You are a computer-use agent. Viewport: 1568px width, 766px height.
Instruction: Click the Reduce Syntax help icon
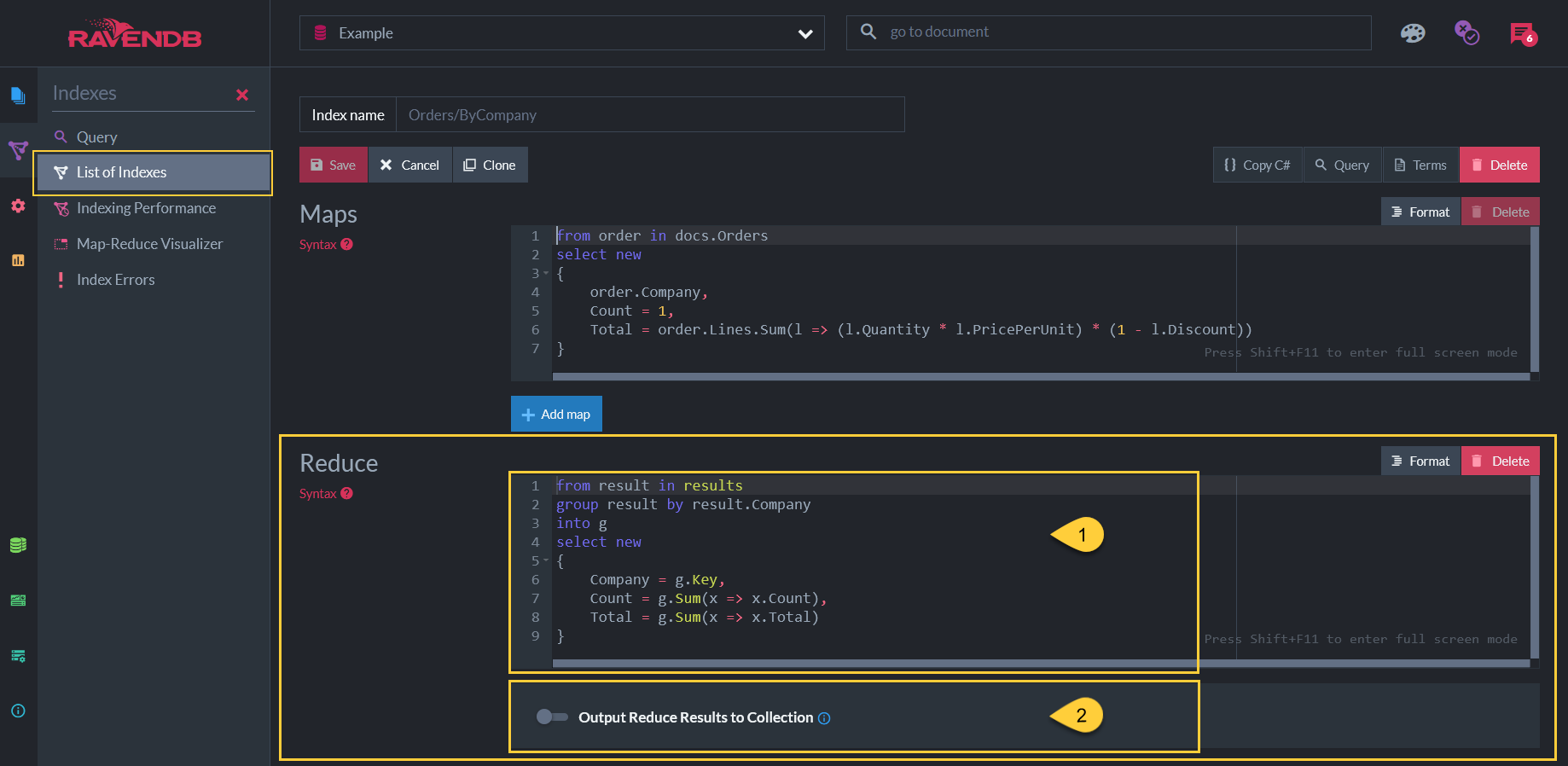(x=346, y=493)
